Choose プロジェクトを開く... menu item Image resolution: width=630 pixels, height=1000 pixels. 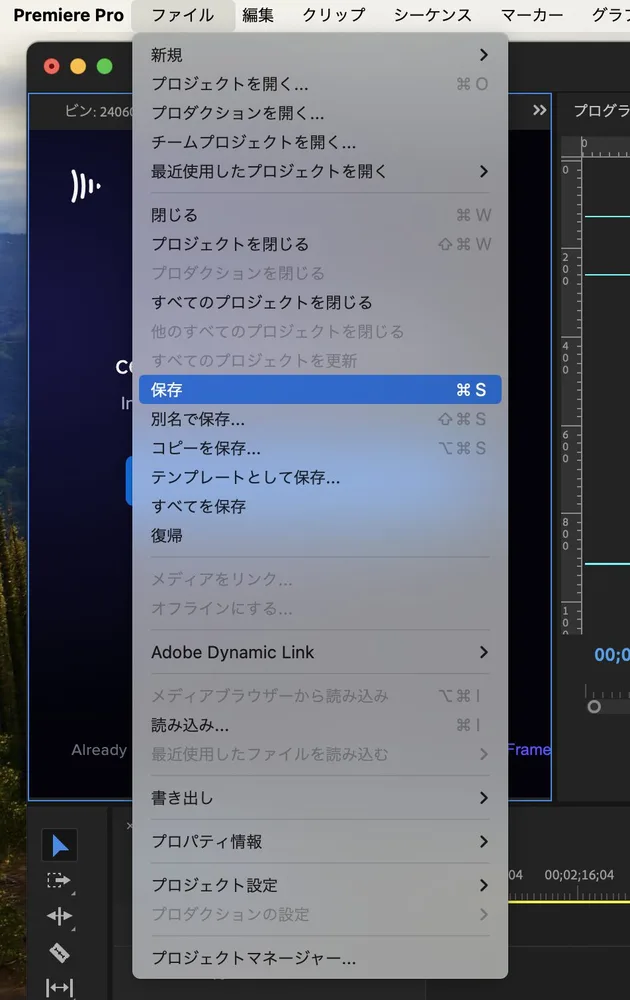pyautogui.click(x=320, y=84)
